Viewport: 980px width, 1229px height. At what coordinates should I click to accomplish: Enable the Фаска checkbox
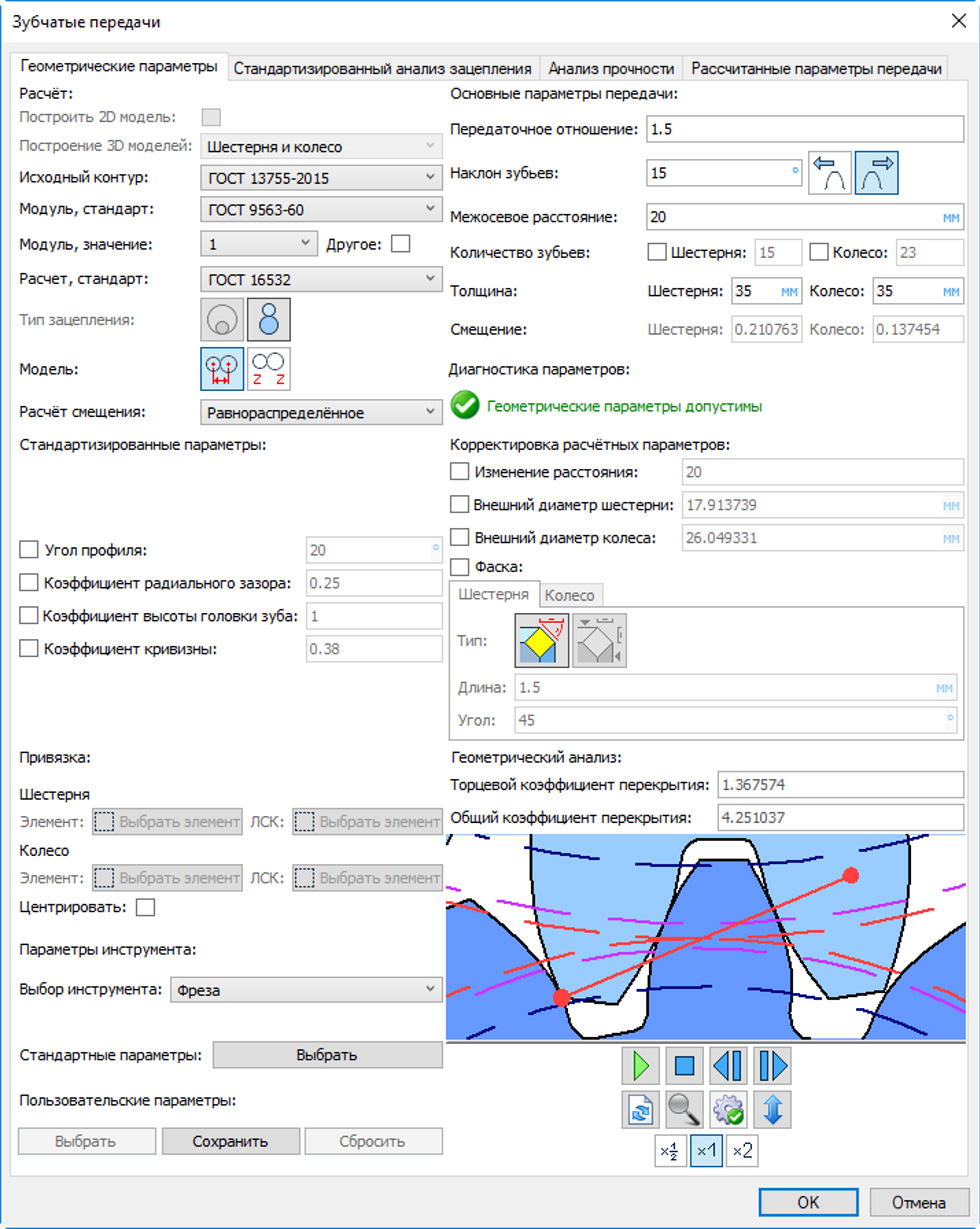pyautogui.click(x=461, y=566)
